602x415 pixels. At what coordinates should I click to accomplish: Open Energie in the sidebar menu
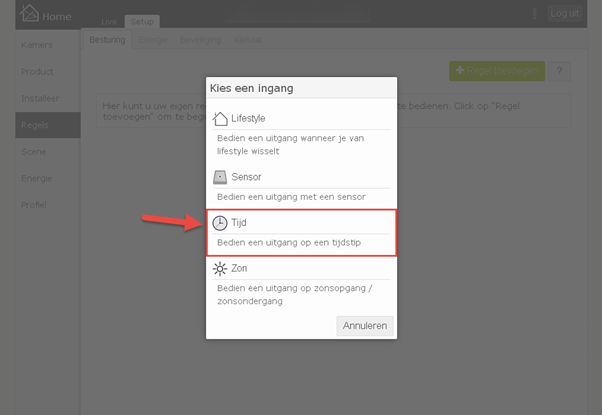(x=48, y=179)
